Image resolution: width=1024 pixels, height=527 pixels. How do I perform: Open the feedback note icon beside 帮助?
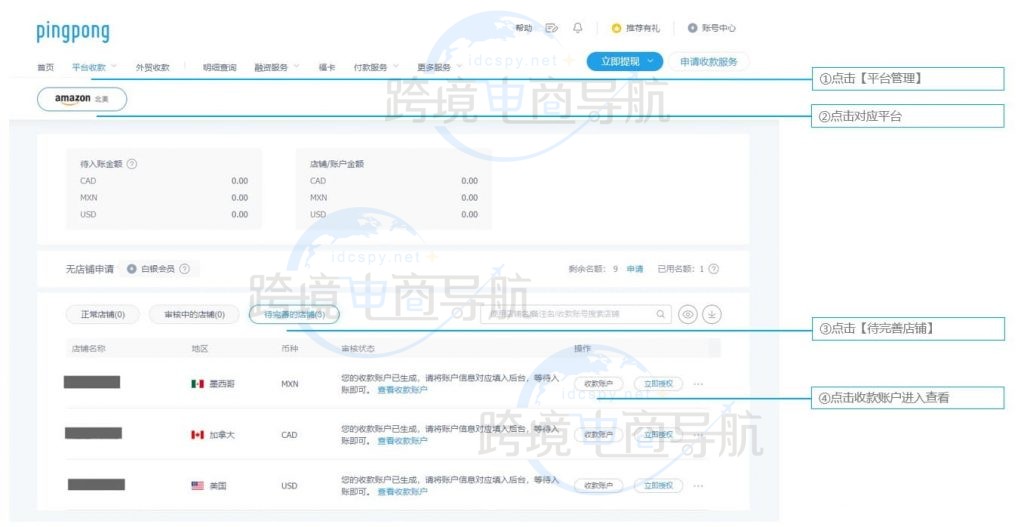click(x=552, y=28)
